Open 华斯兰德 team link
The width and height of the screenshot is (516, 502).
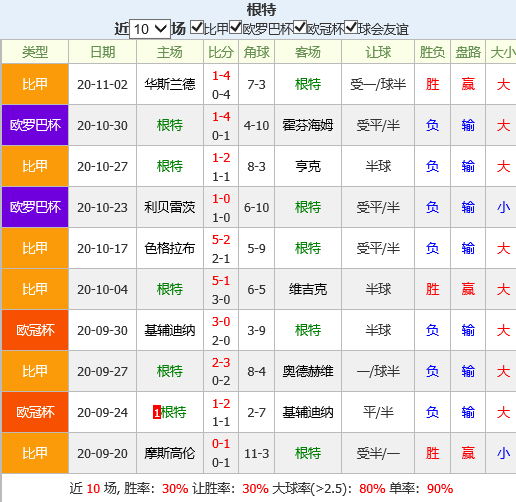170,84
